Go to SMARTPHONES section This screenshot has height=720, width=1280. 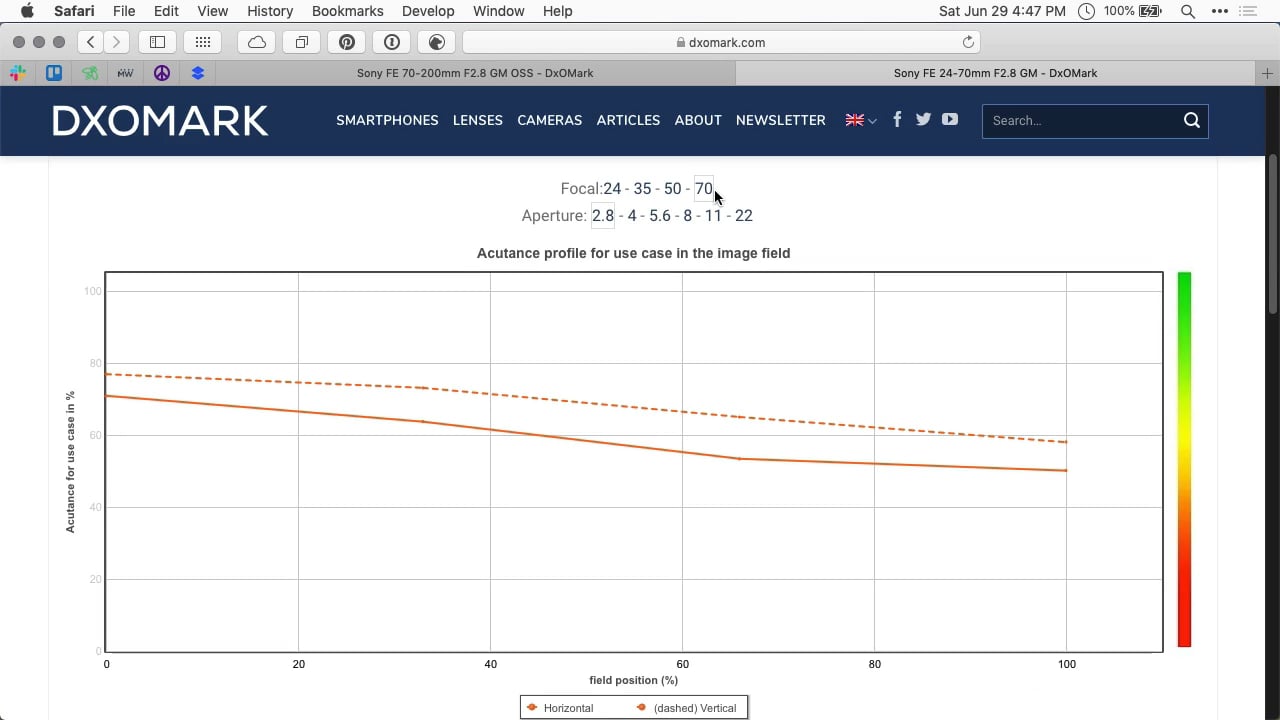[x=387, y=120]
